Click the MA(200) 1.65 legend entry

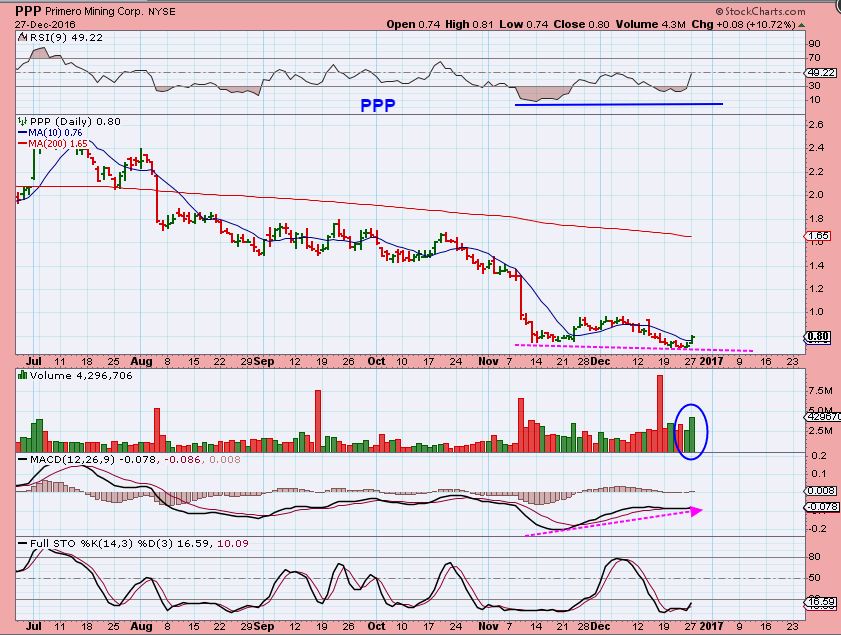57,144
